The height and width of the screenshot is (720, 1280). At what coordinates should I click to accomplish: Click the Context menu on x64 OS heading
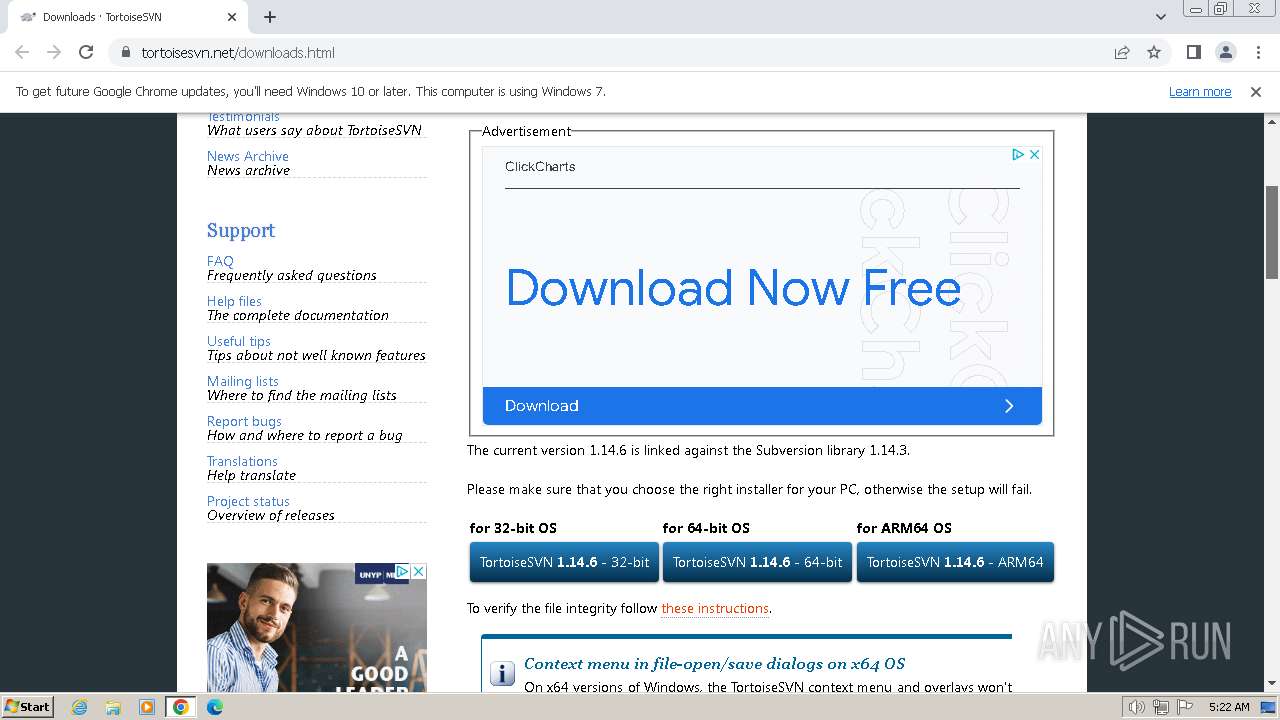click(x=714, y=663)
